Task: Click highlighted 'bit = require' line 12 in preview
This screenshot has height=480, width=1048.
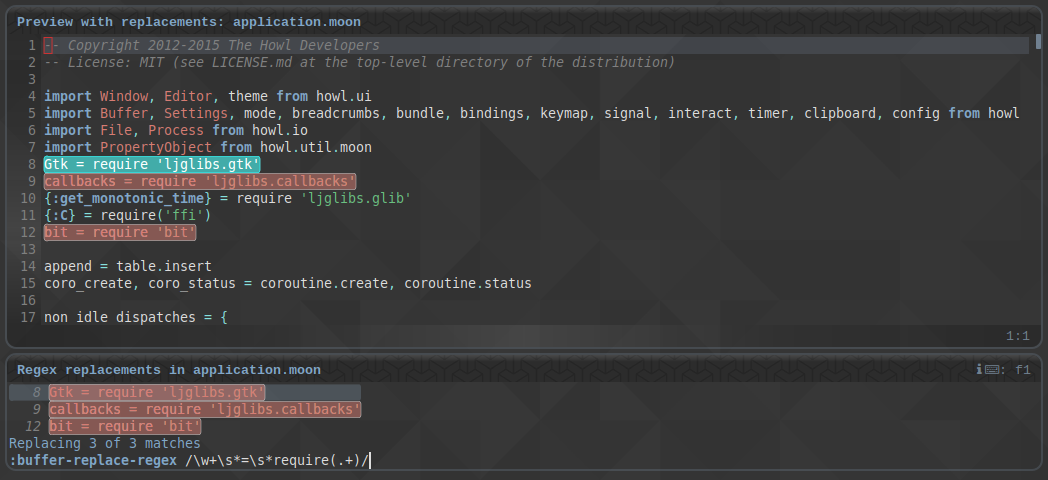Action: click(x=120, y=232)
